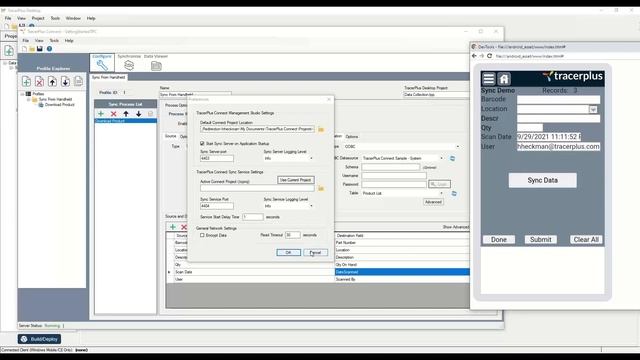Open Sync Server Logging Level dropdown
The height and width of the screenshot is (360, 640).
(x=311, y=158)
